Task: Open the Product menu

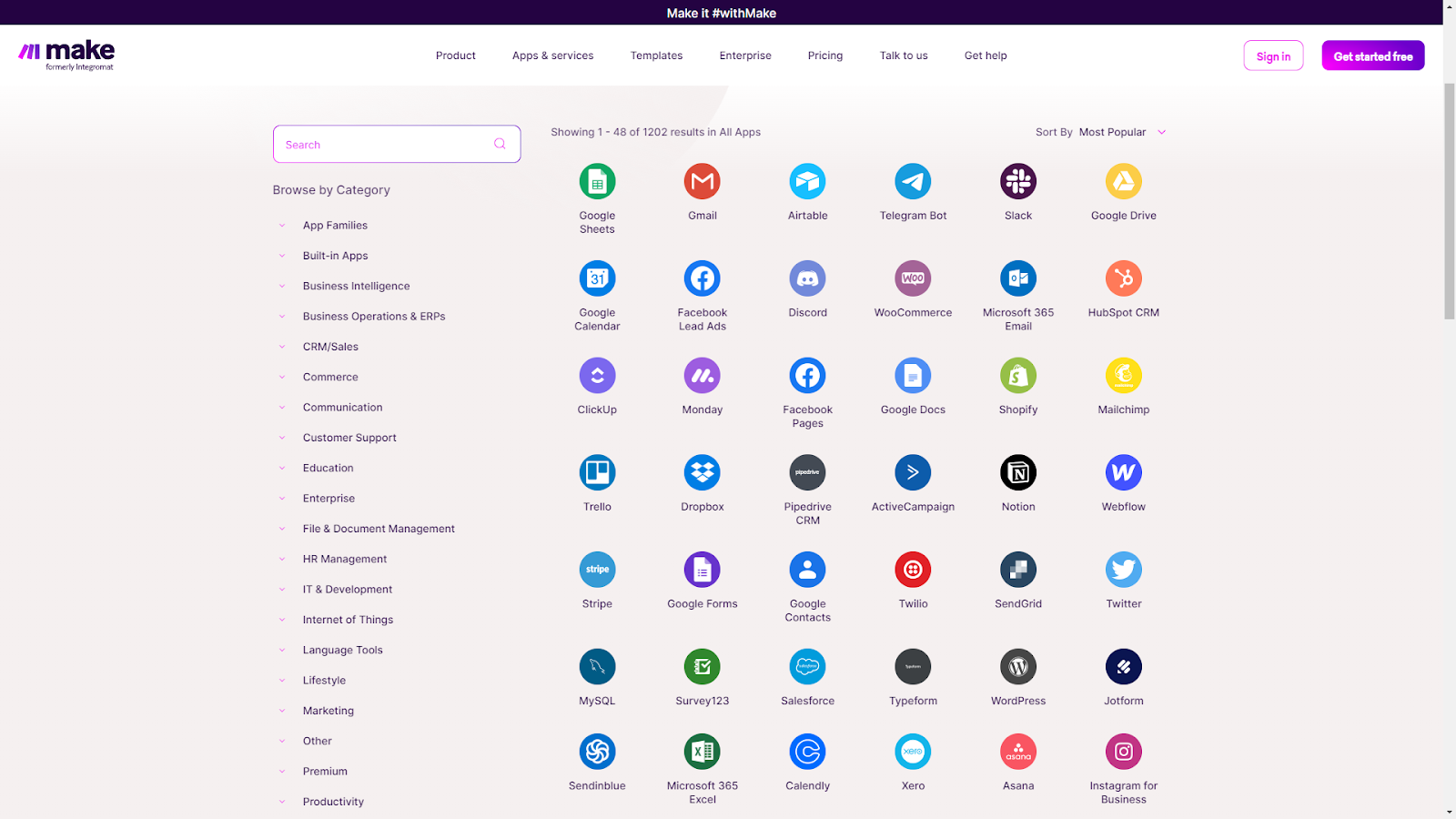Action: pyautogui.click(x=456, y=56)
